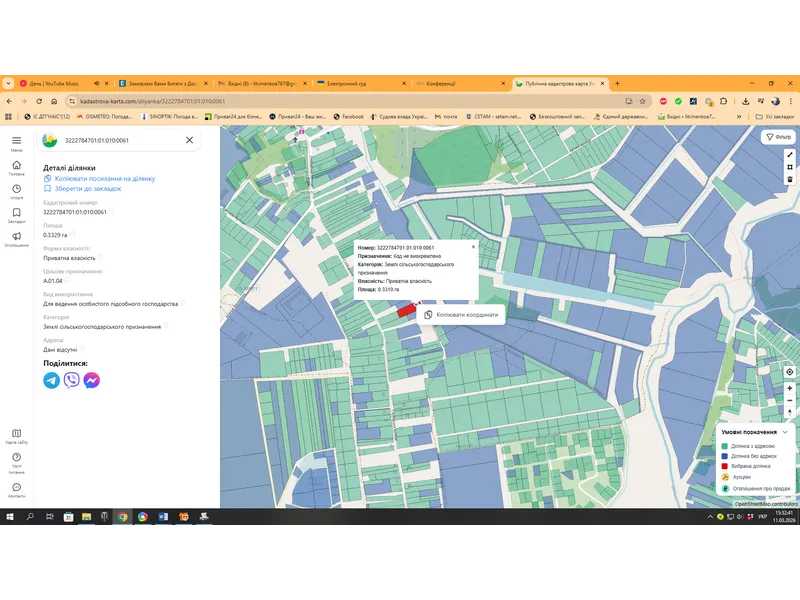
Task: Save parcel to bookmarks (Зберегти до закладок)
Action: click(87, 188)
